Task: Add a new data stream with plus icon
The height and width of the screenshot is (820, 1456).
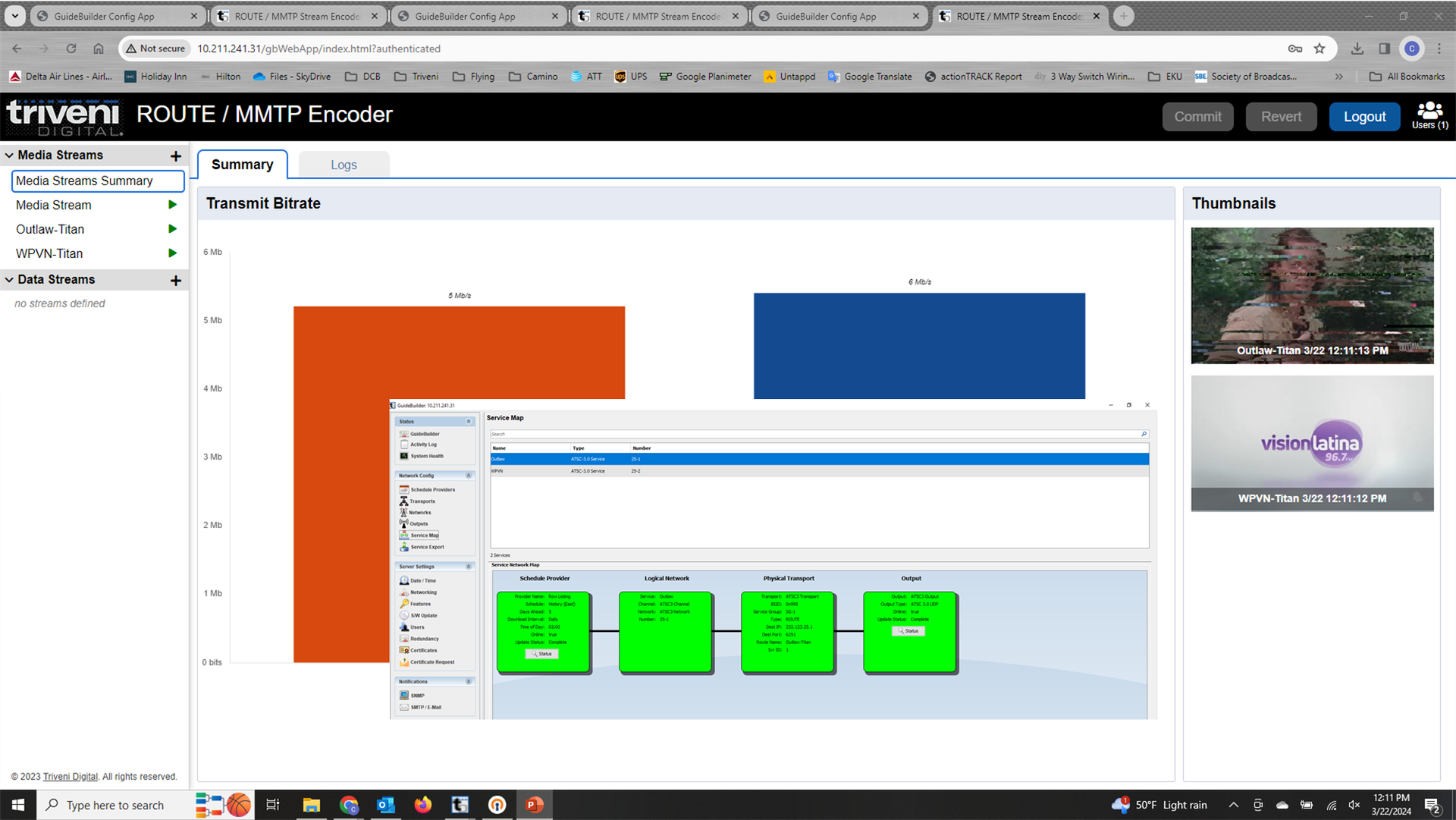Action: point(176,280)
